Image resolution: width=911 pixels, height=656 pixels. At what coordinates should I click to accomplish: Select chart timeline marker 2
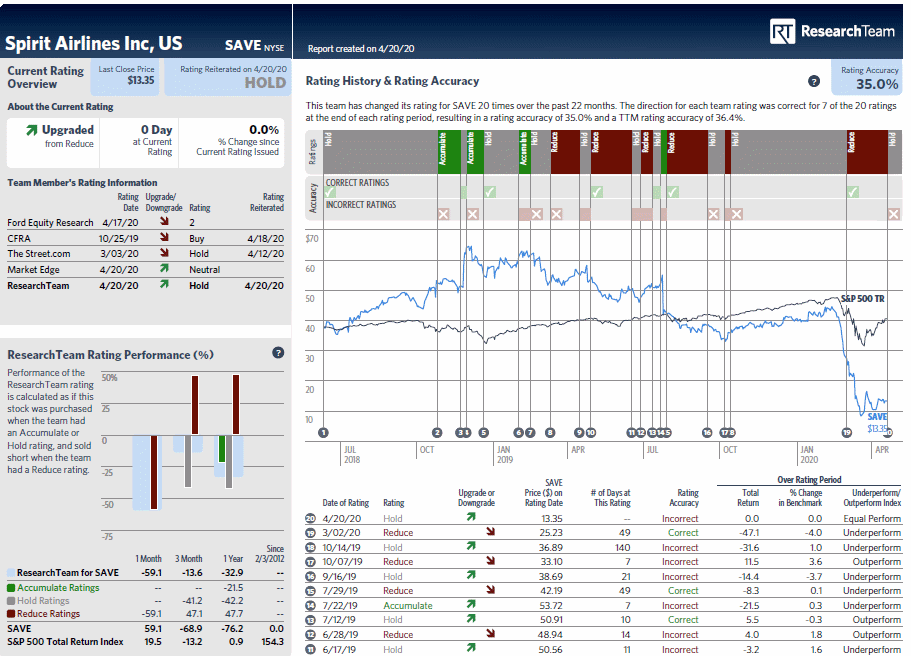[437, 432]
